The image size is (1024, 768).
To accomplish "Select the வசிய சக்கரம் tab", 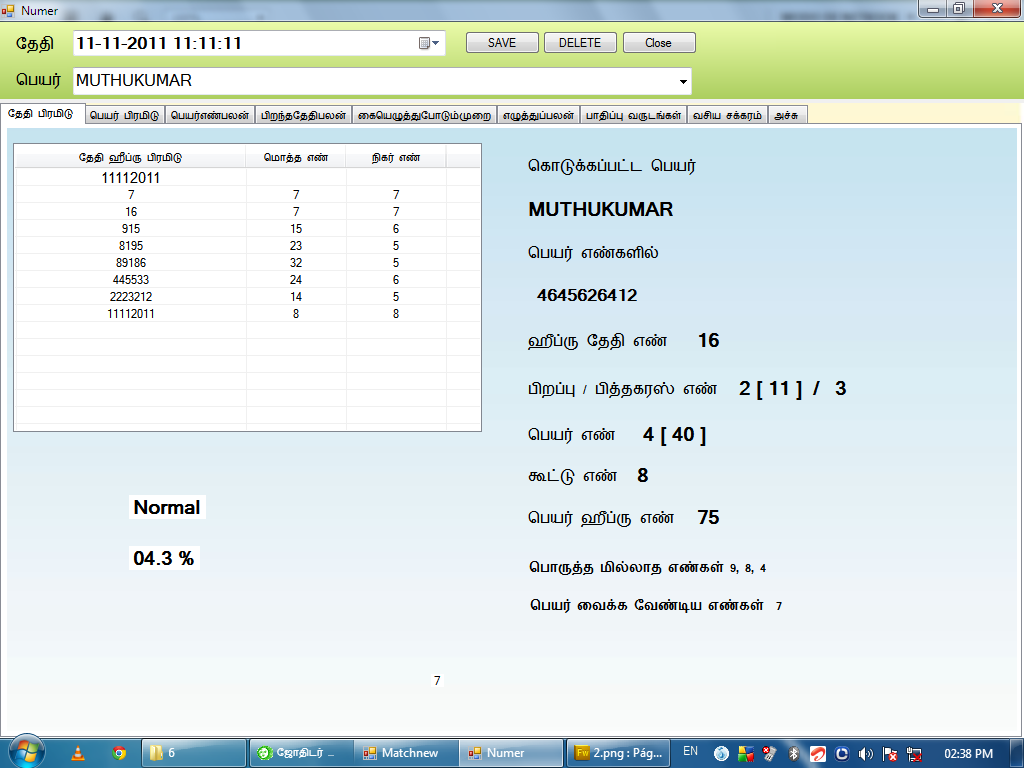I will (726, 115).
